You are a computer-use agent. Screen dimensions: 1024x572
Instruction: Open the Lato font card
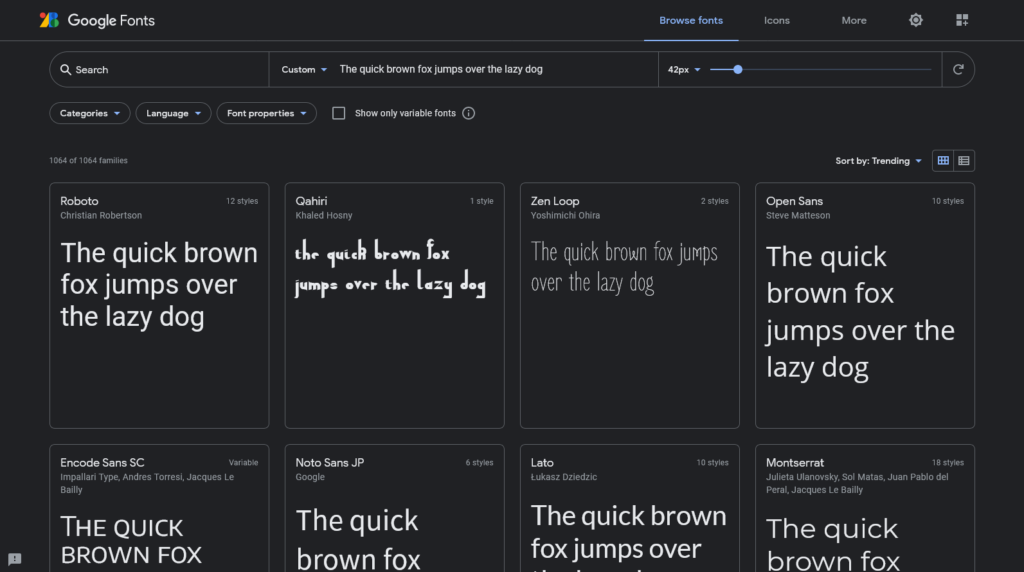tap(630, 508)
